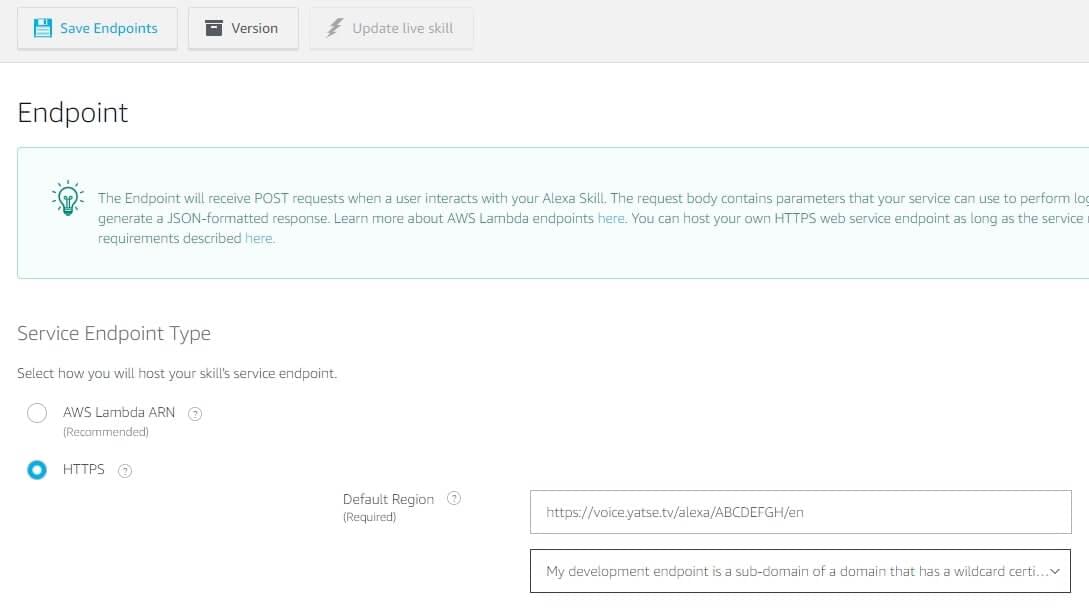This screenshot has width=1089, height=615.
Task: Open the help icon next to AWS Lambda ARN
Action: coord(195,414)
